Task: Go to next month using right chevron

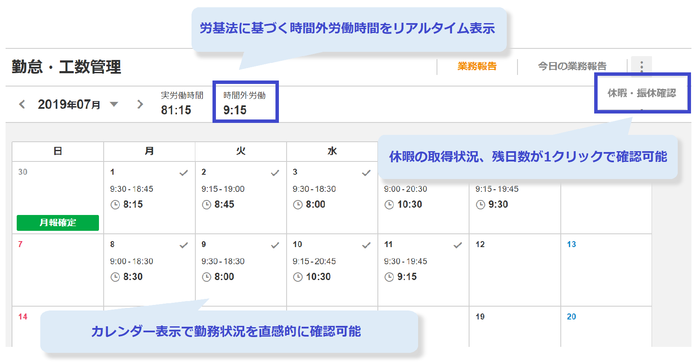Action: tap(140, 105)
